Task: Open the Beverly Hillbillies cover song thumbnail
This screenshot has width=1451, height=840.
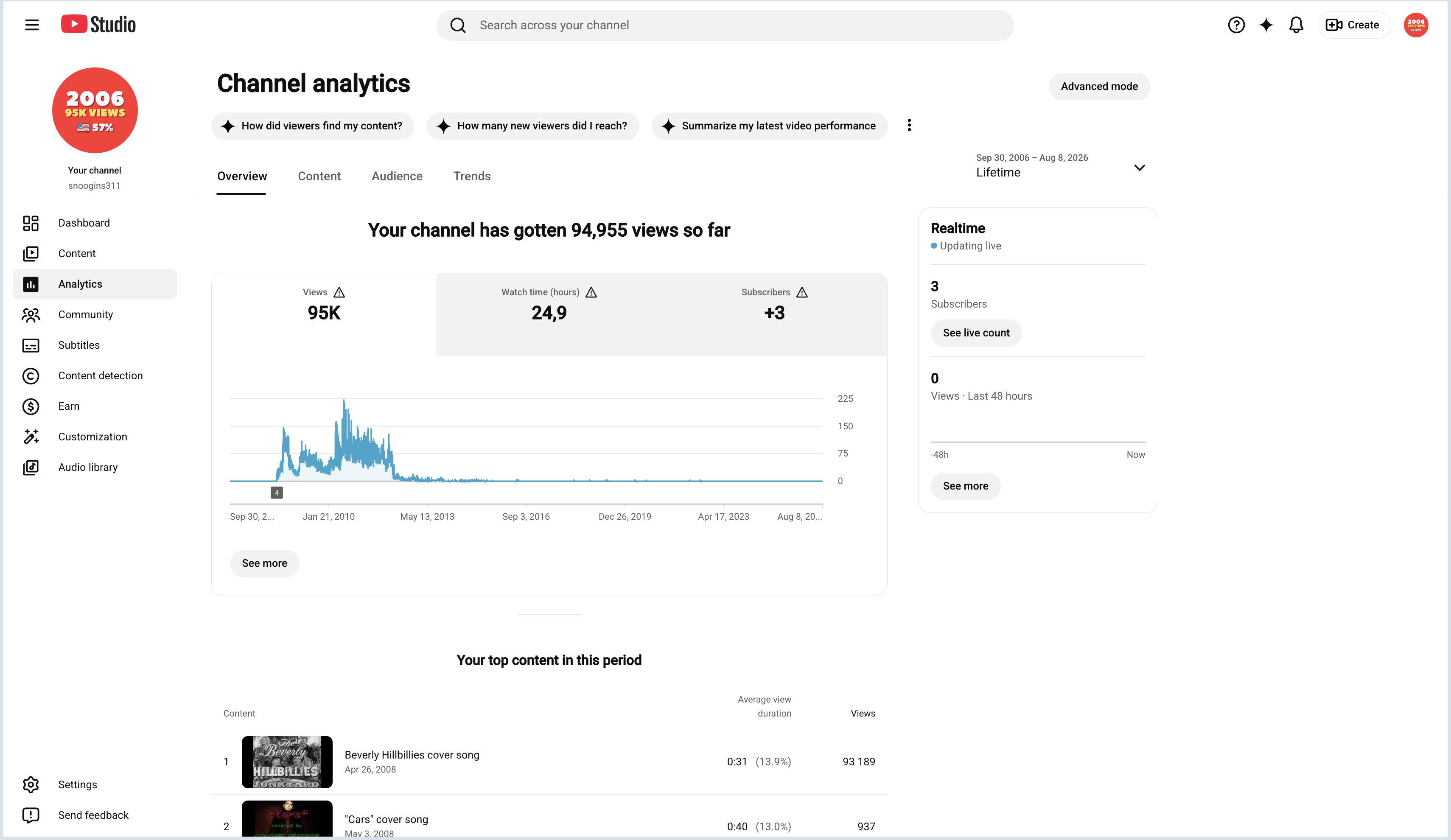Action: point(287,761)
